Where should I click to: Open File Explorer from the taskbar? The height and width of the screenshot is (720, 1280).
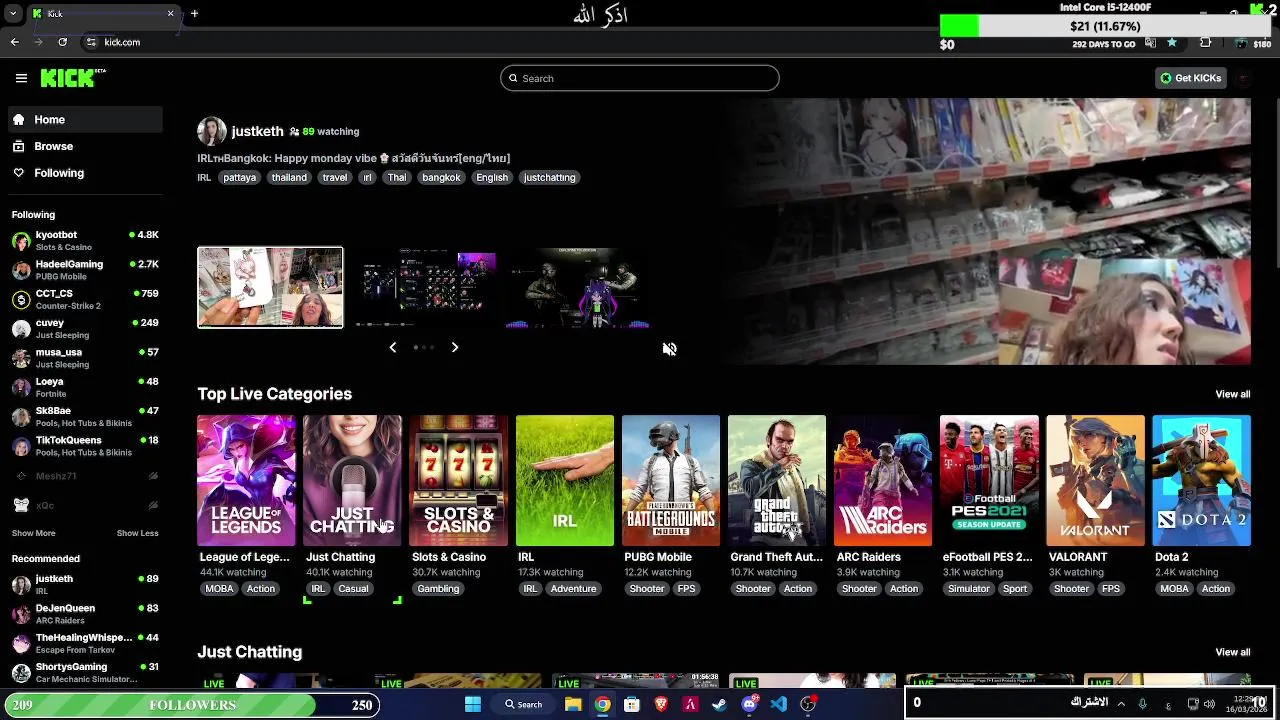(573, 704)
